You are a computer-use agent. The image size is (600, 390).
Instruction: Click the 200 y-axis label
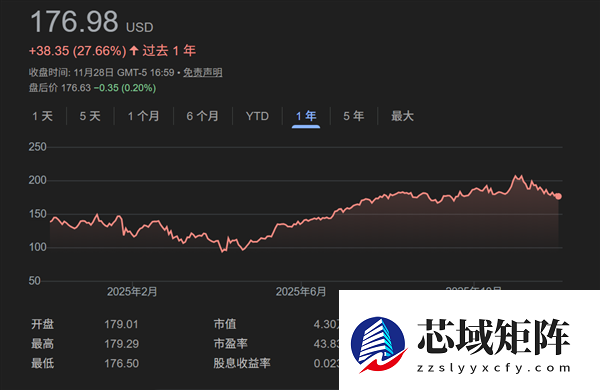pos(38,180)
